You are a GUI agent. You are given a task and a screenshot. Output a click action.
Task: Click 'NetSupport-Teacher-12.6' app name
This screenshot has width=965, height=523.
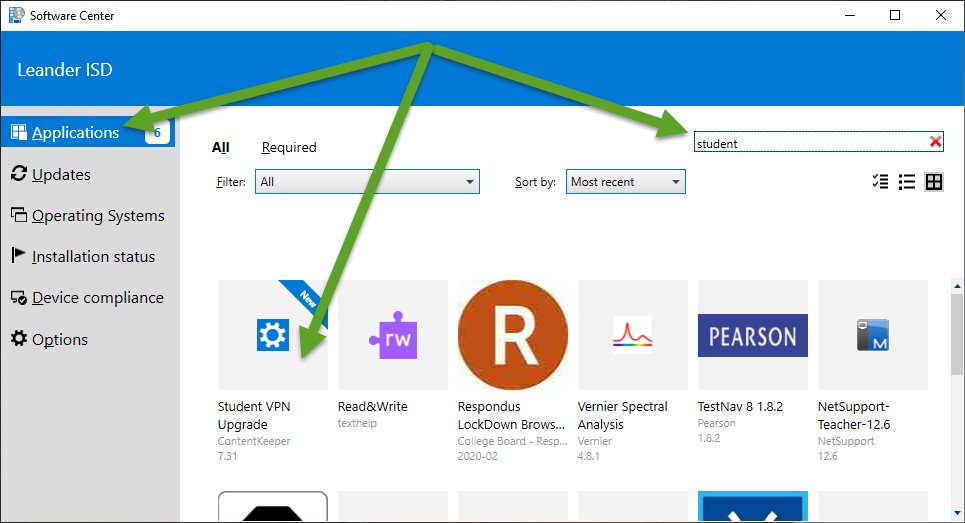pyautogui.click(x=854, y=415)
